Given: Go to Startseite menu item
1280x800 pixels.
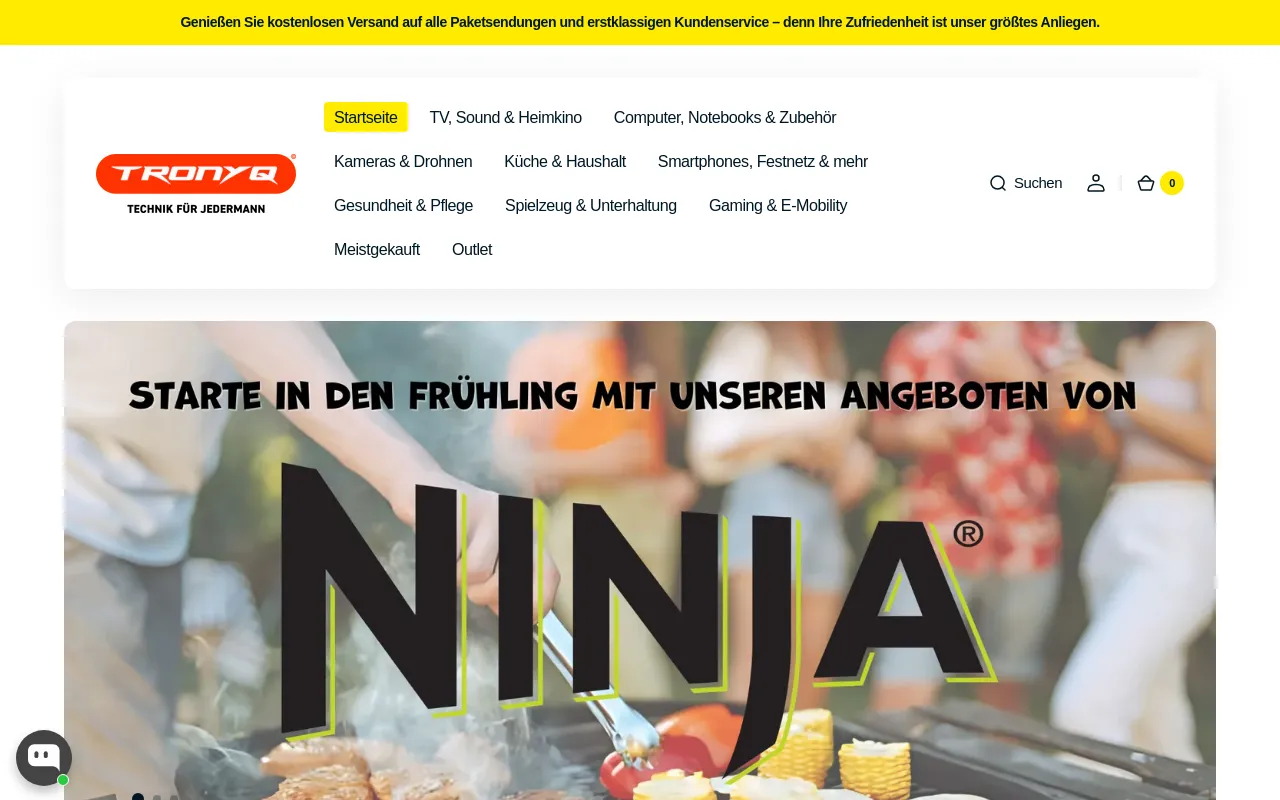Looking at the screenshot, I should pos(366,117).
